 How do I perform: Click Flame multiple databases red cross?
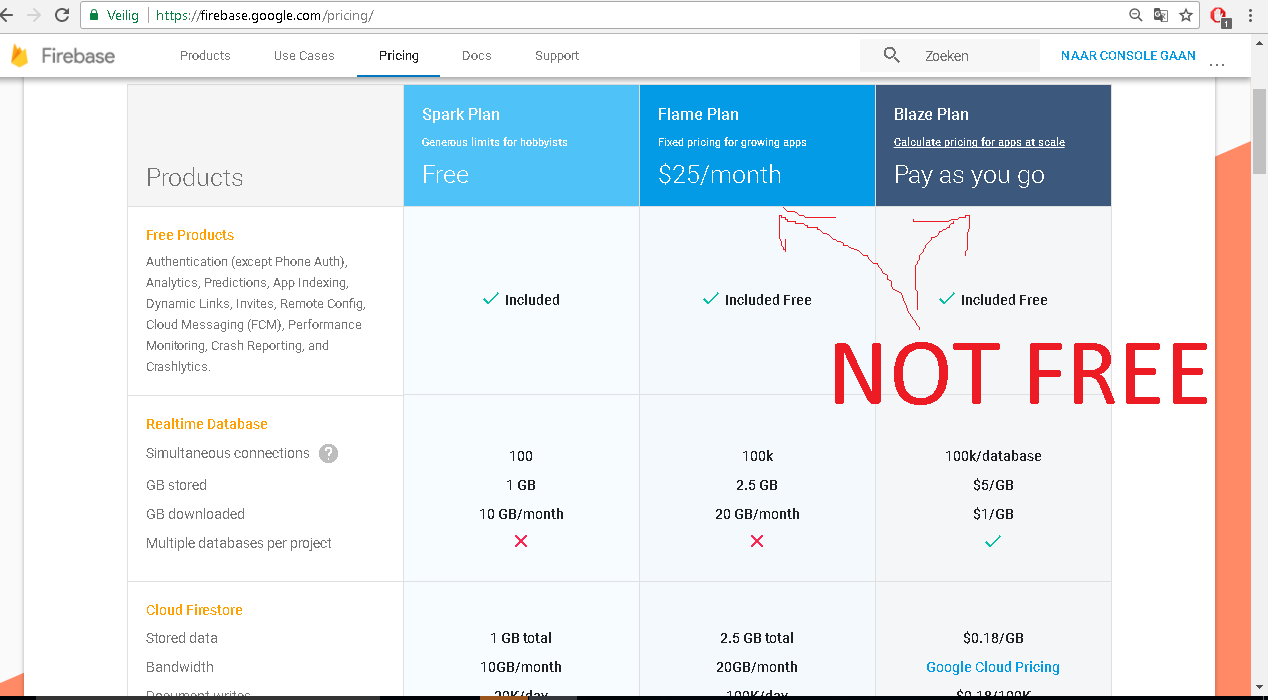click(757, 541)
